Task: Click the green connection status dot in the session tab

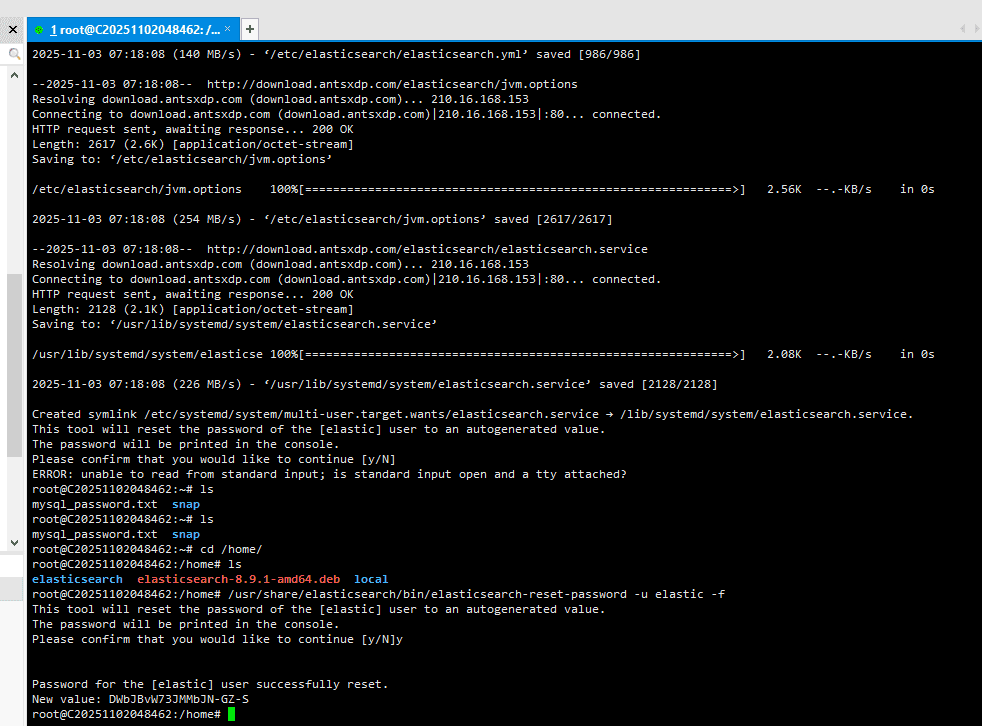Action: [39, 30]
